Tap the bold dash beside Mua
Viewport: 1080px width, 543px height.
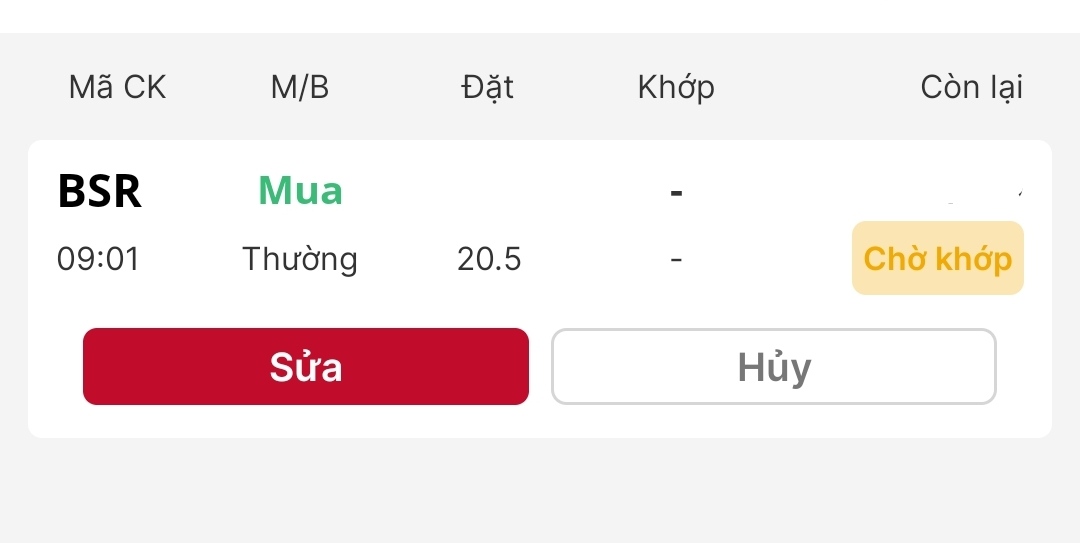(676, 190)
